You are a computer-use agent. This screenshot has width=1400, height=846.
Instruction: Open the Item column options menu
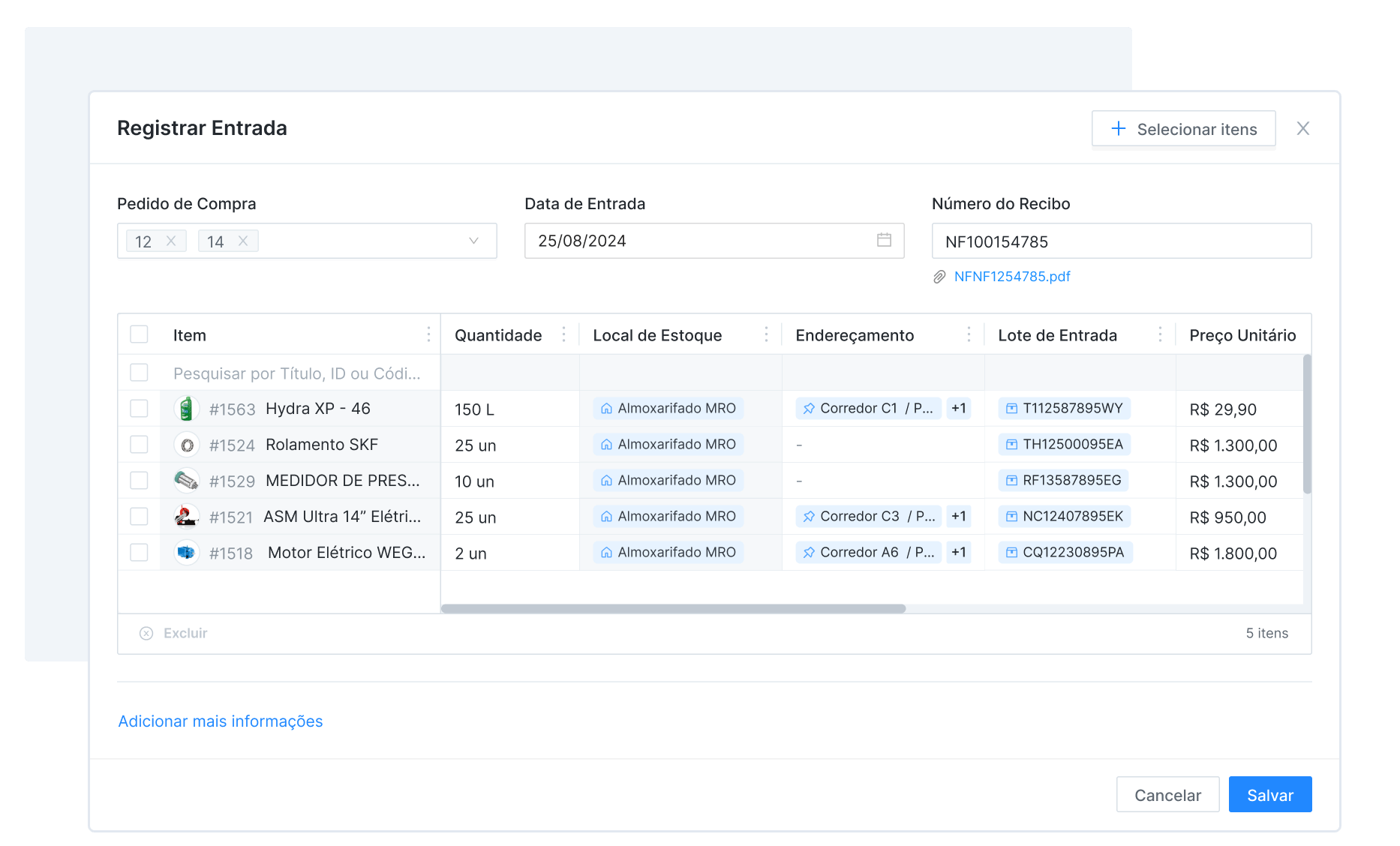coord(428,334)
